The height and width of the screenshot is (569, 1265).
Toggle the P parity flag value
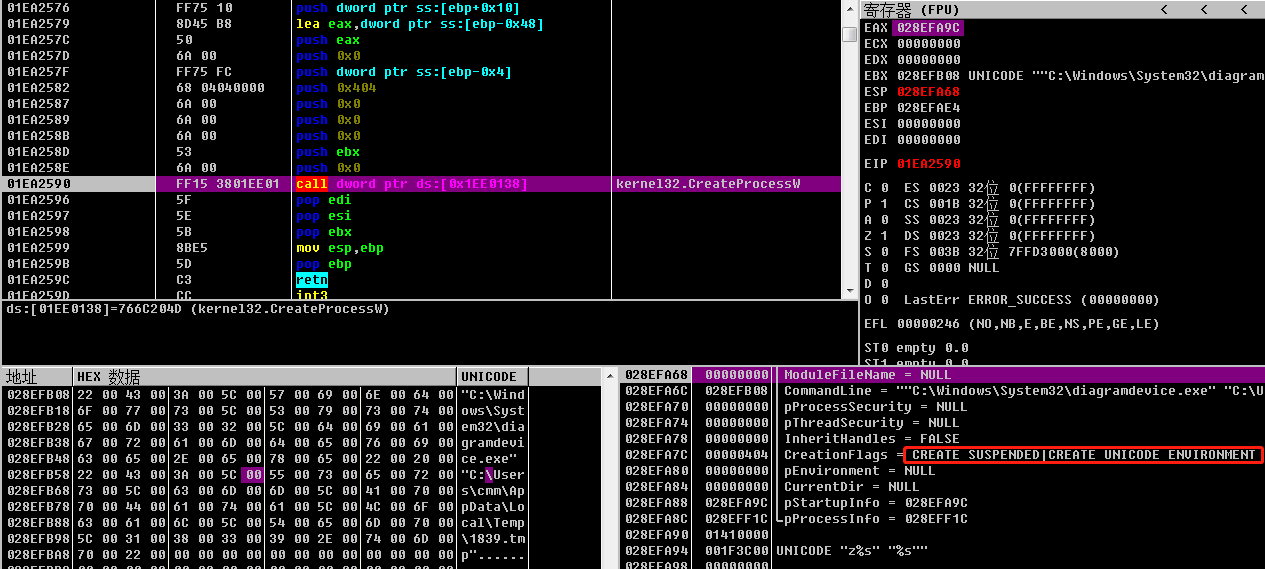[x=885, y=204]
